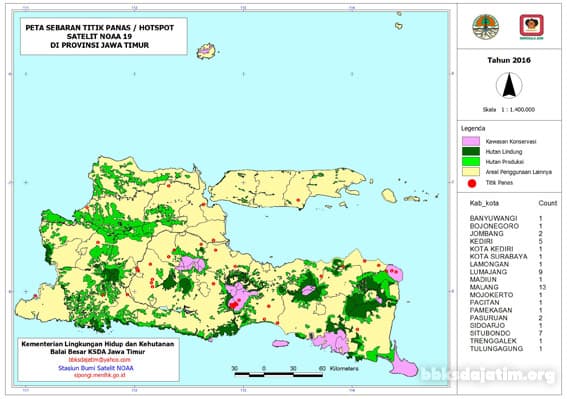Select the BOJONEGORO row name
Viewport: 567px width, 399px height.
coord(494,226)
